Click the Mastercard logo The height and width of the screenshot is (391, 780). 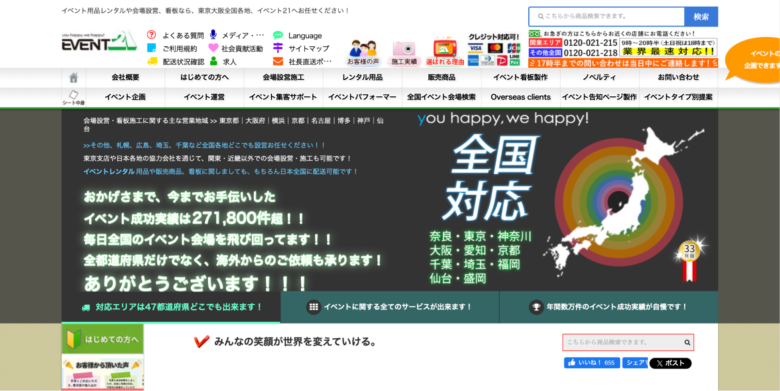[x=495, y=48]
